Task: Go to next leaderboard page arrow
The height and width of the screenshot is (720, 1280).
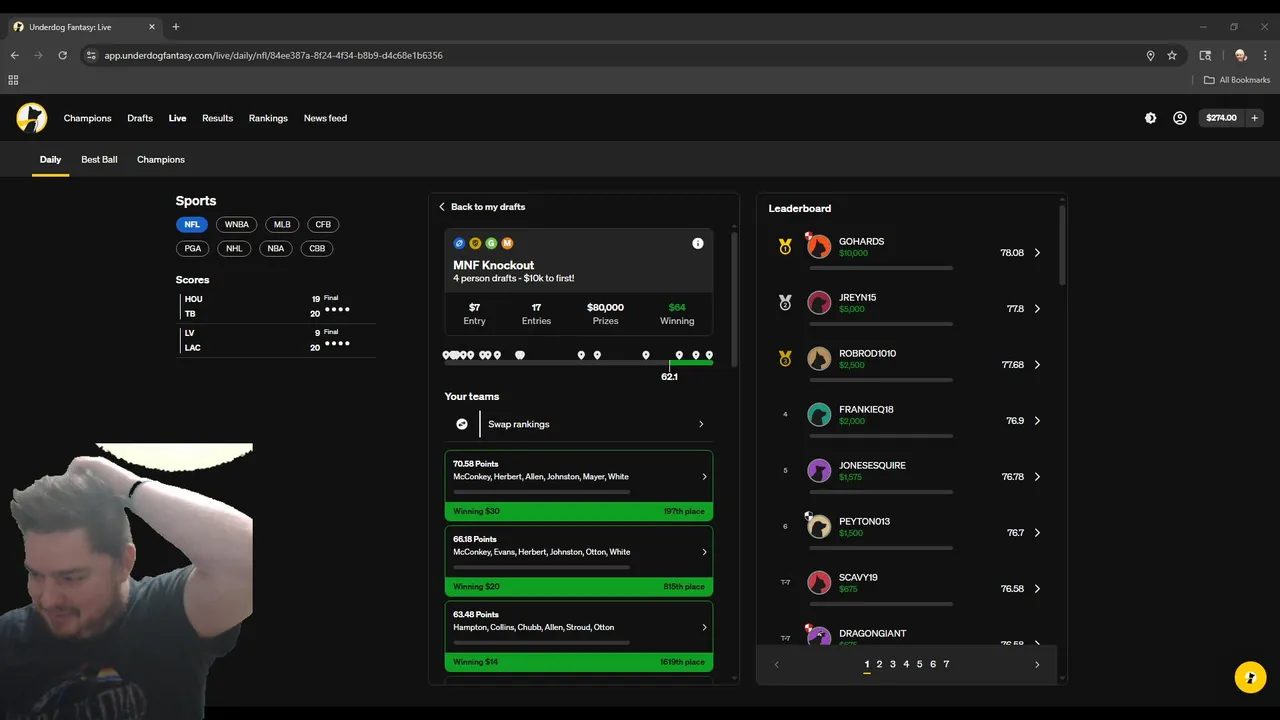Action: point(1037,665)
